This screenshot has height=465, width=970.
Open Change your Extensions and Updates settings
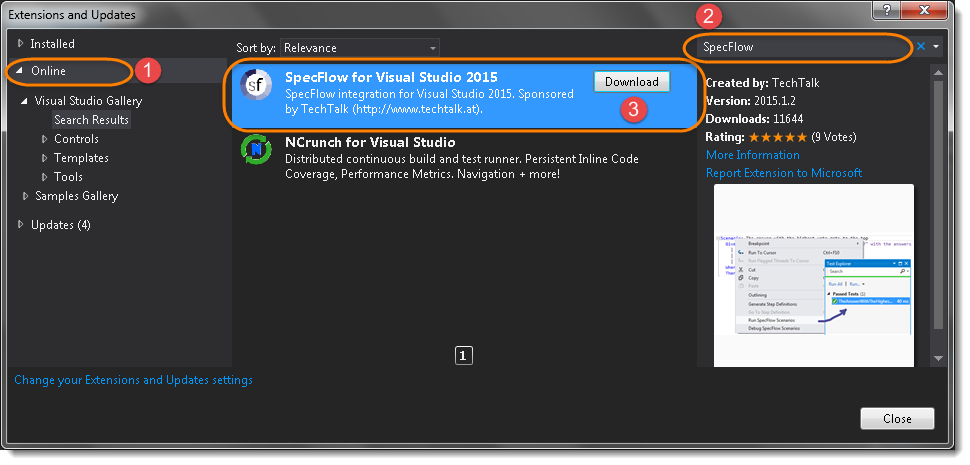tap(134, 380)
